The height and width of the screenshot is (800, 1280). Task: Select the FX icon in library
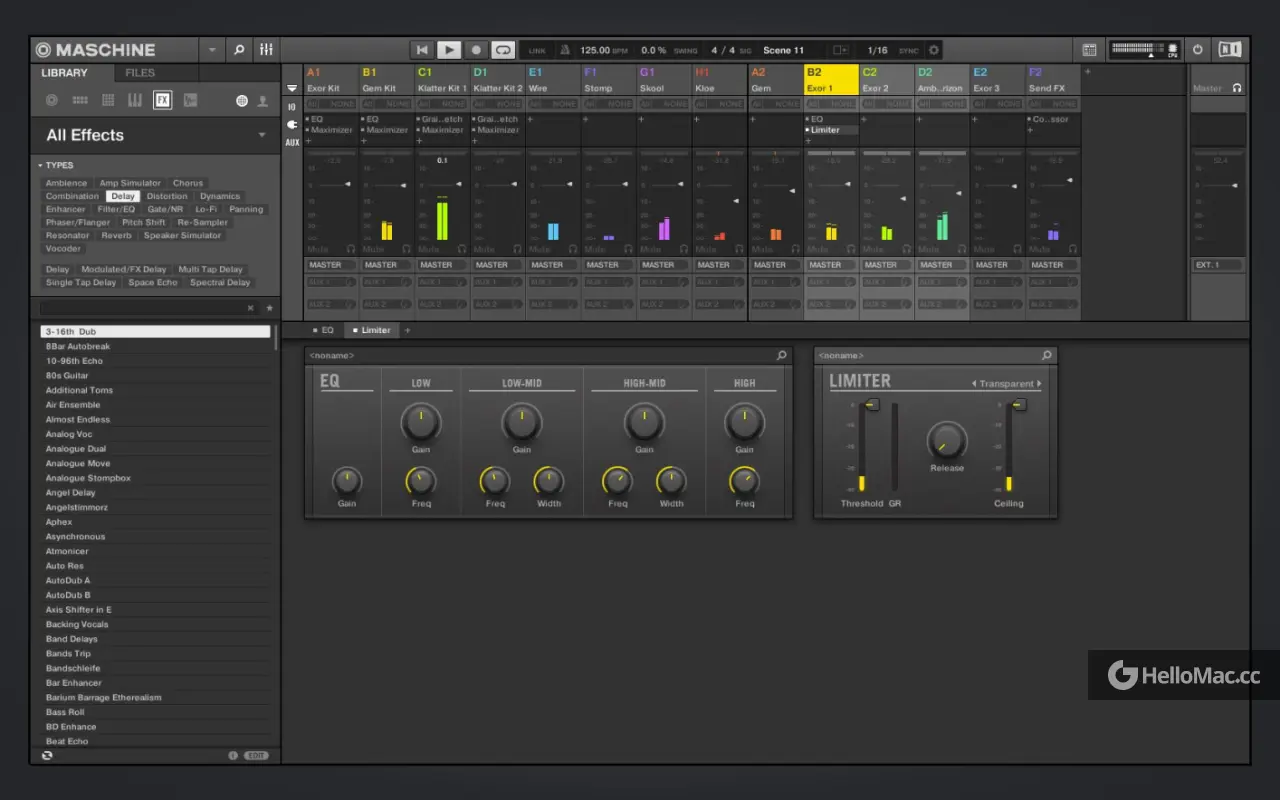162,100
